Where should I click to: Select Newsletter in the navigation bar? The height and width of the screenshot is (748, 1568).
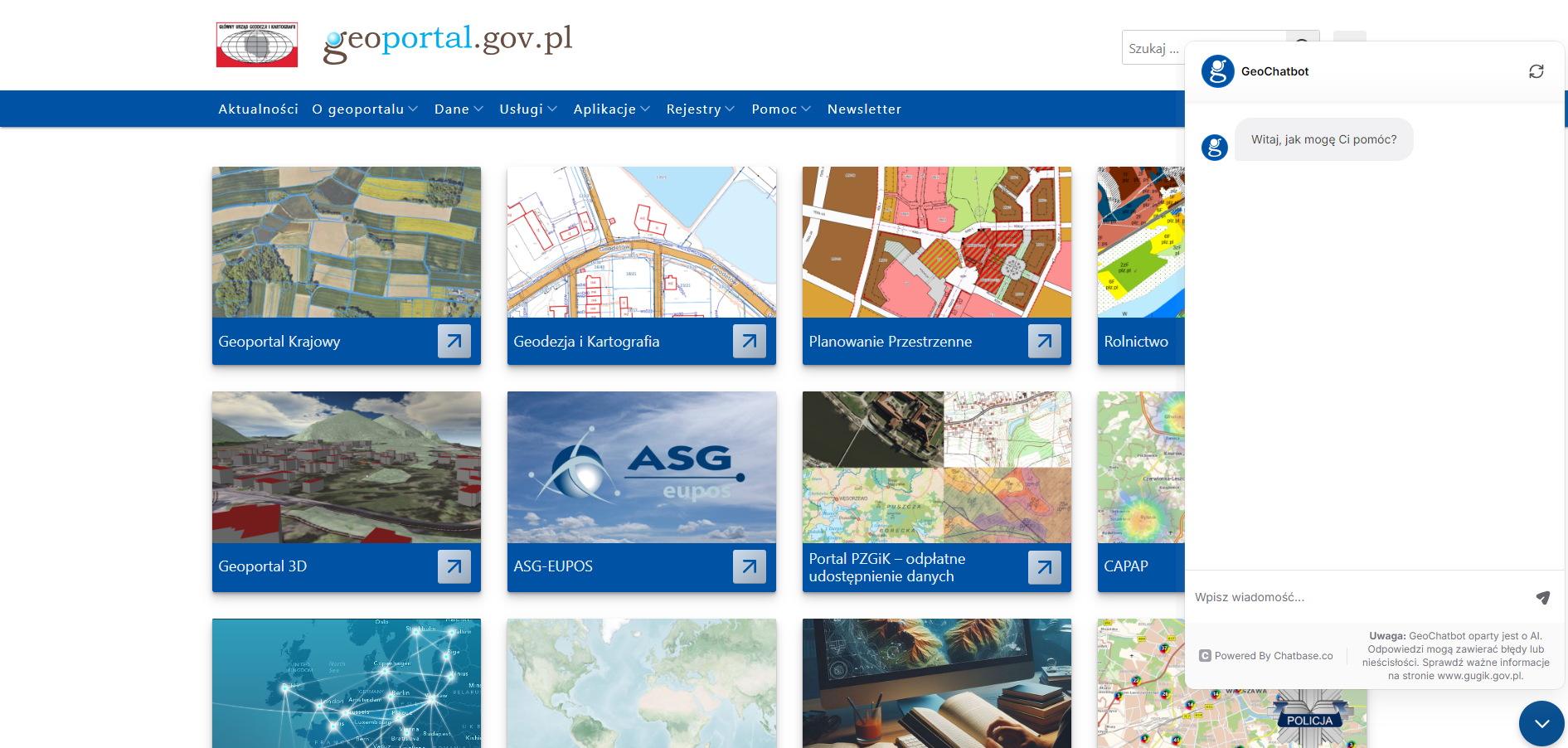tap(864, 109)
